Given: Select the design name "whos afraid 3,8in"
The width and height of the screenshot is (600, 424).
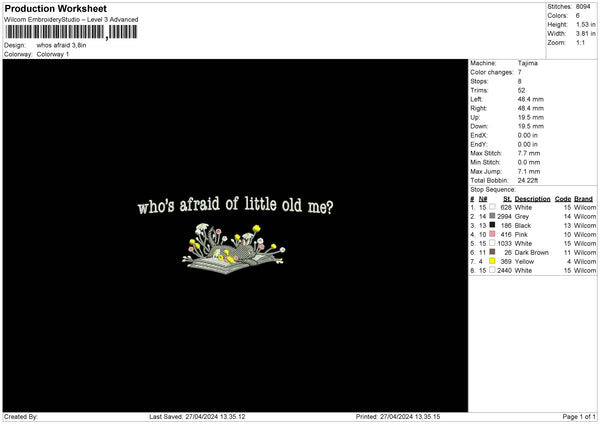Looking at the screenshot, I should (61, 45).
